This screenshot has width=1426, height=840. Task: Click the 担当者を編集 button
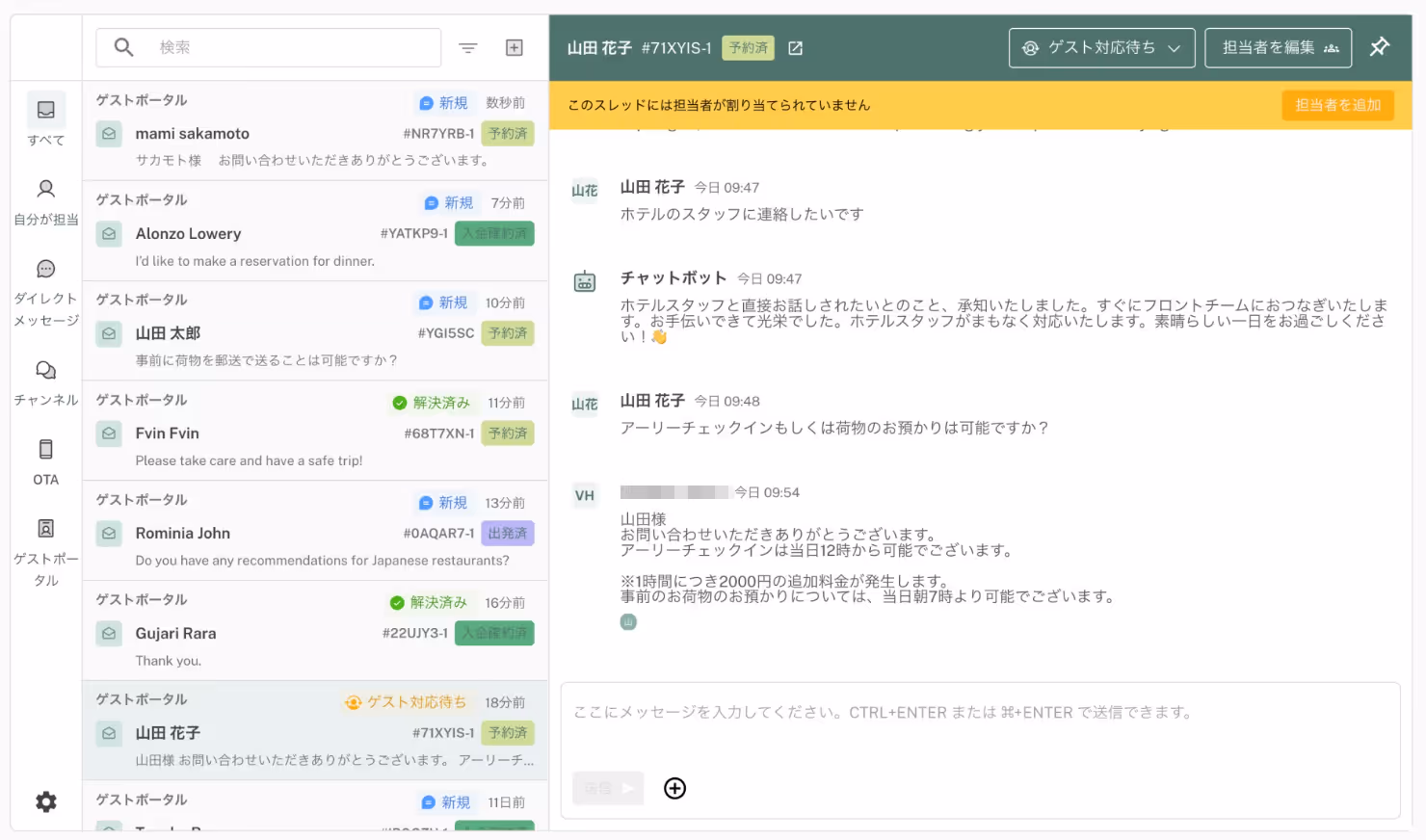[x=1279, y=47]
